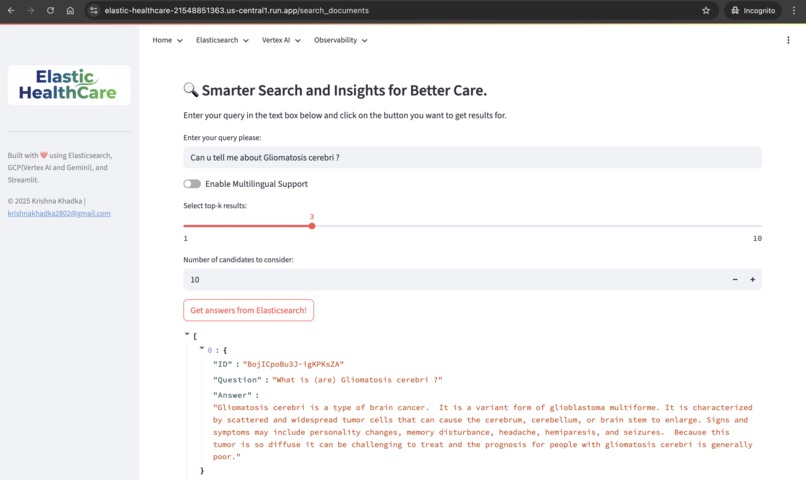
Task: Focus the query text box
Action: tap(472, 157)
